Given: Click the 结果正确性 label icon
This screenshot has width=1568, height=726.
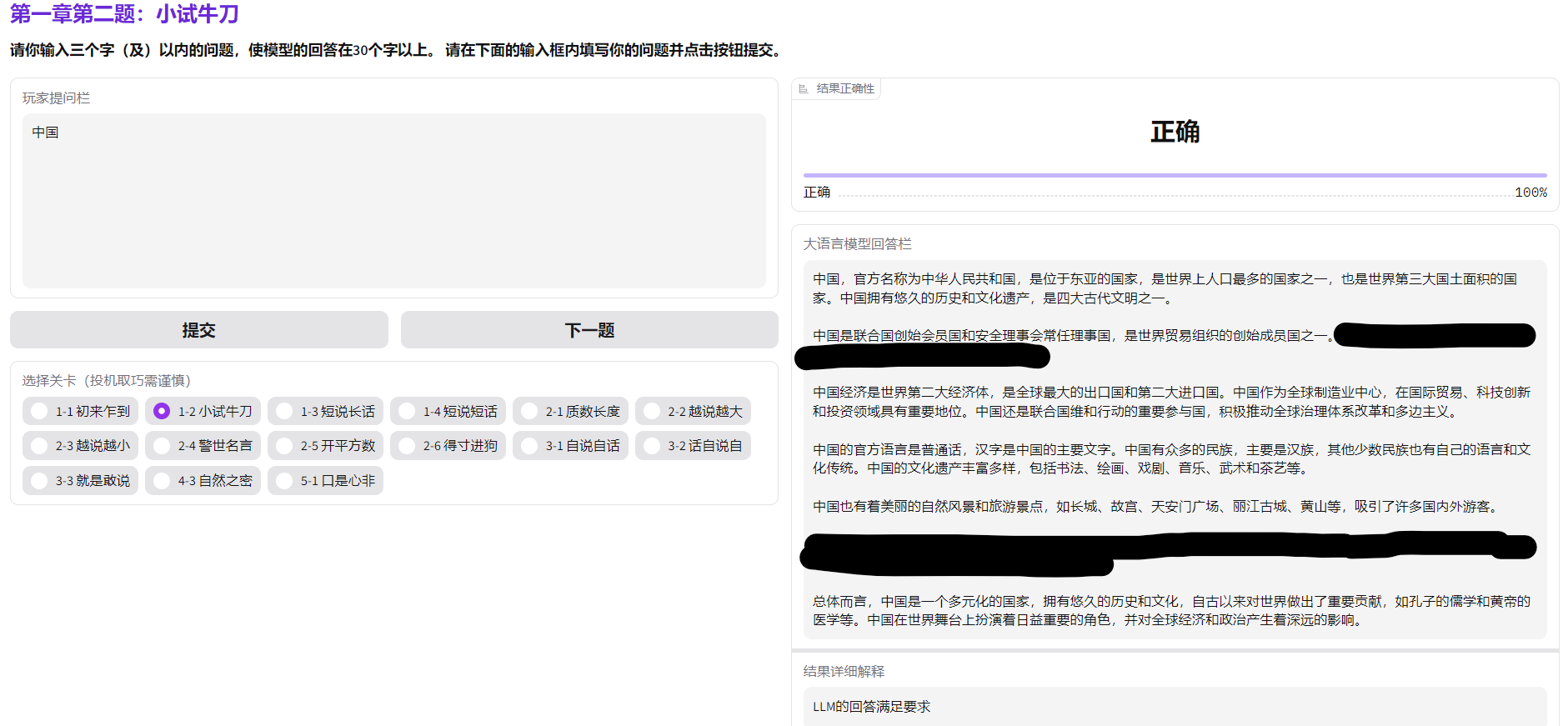Looking at the screenshot, I should [804, 89].
